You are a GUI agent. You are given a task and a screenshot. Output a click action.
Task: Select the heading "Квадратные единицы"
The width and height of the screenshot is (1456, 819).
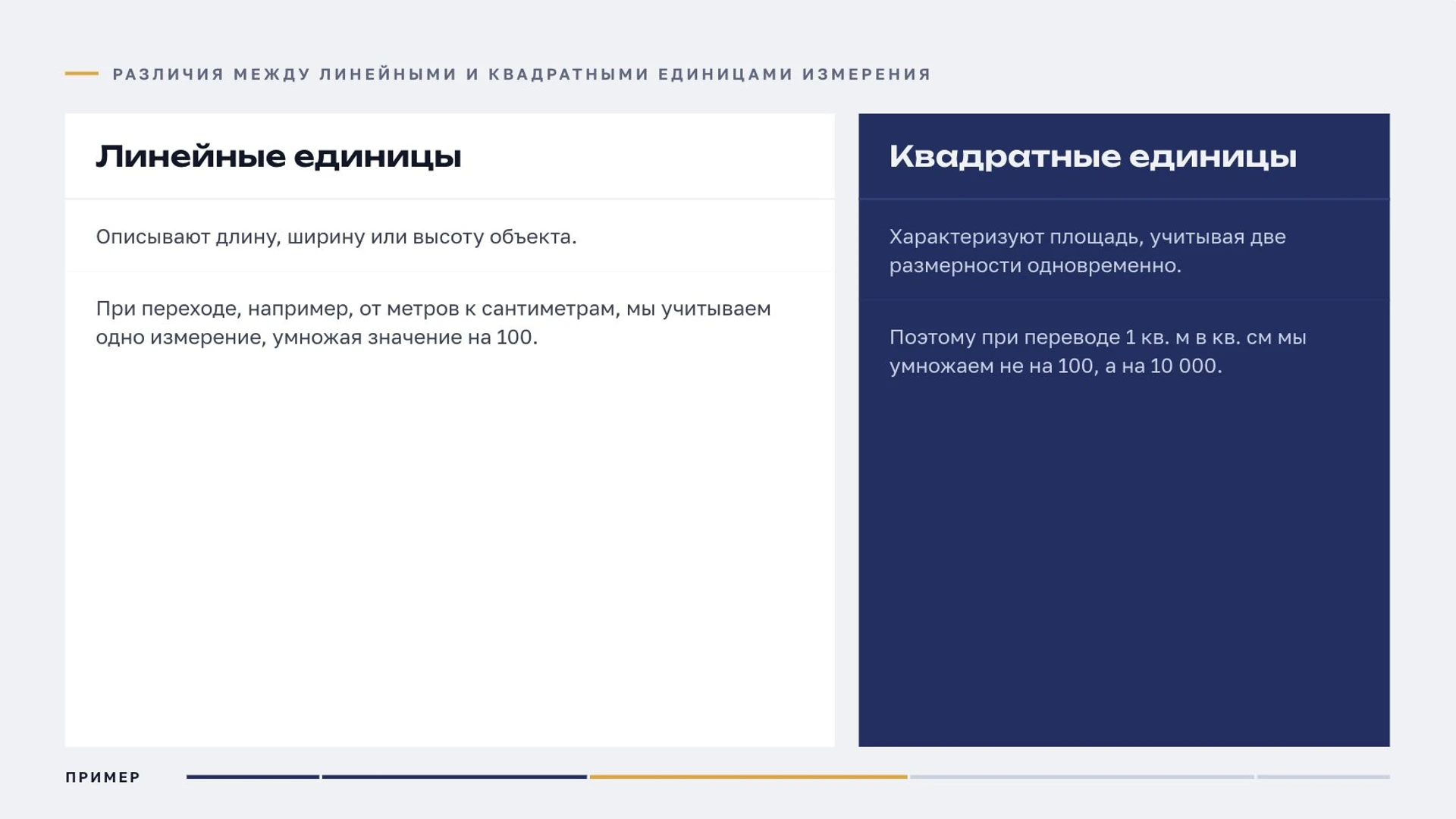[x=1093, y=157]
